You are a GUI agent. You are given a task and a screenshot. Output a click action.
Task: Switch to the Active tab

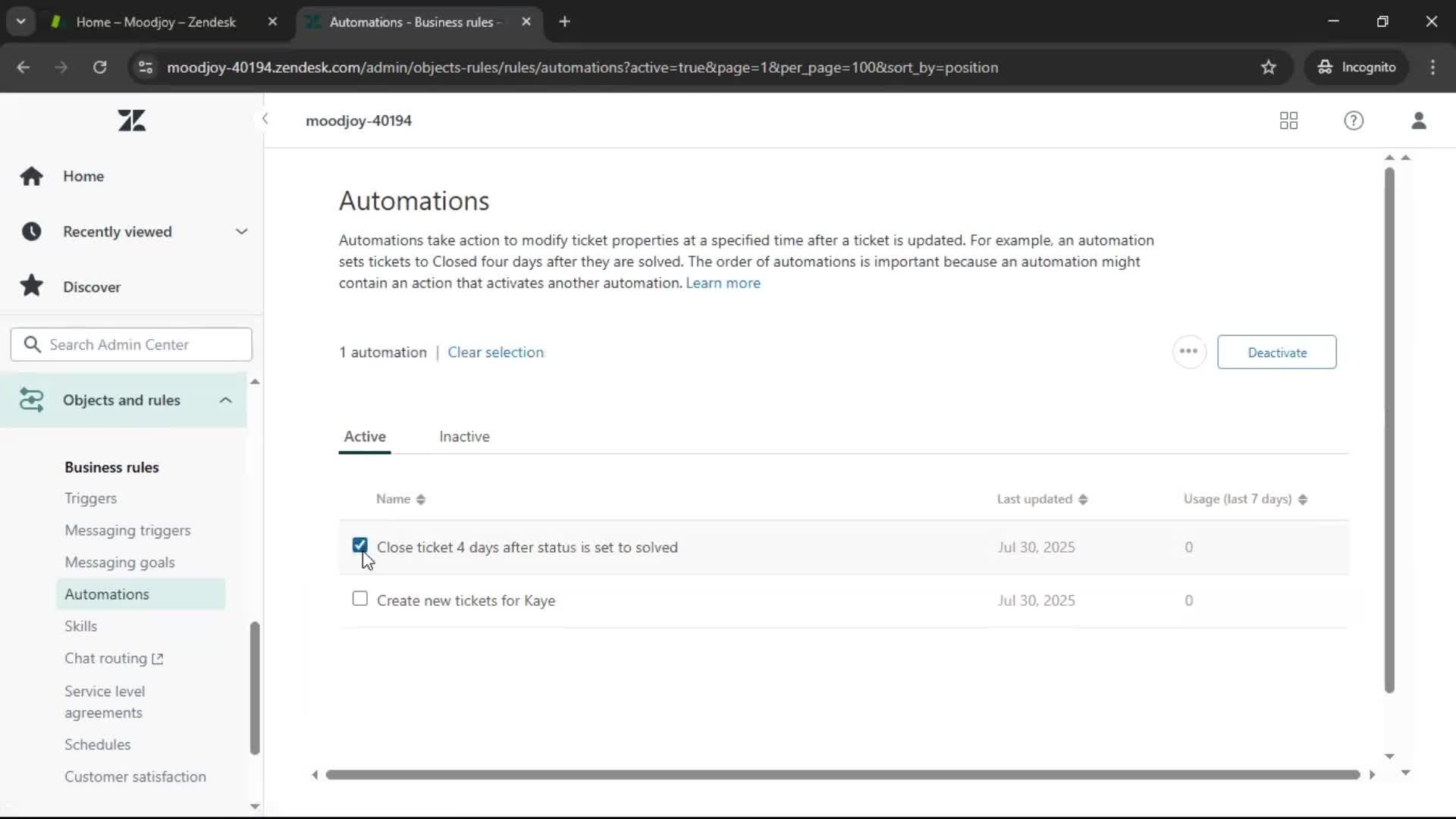tap(365, 437)
